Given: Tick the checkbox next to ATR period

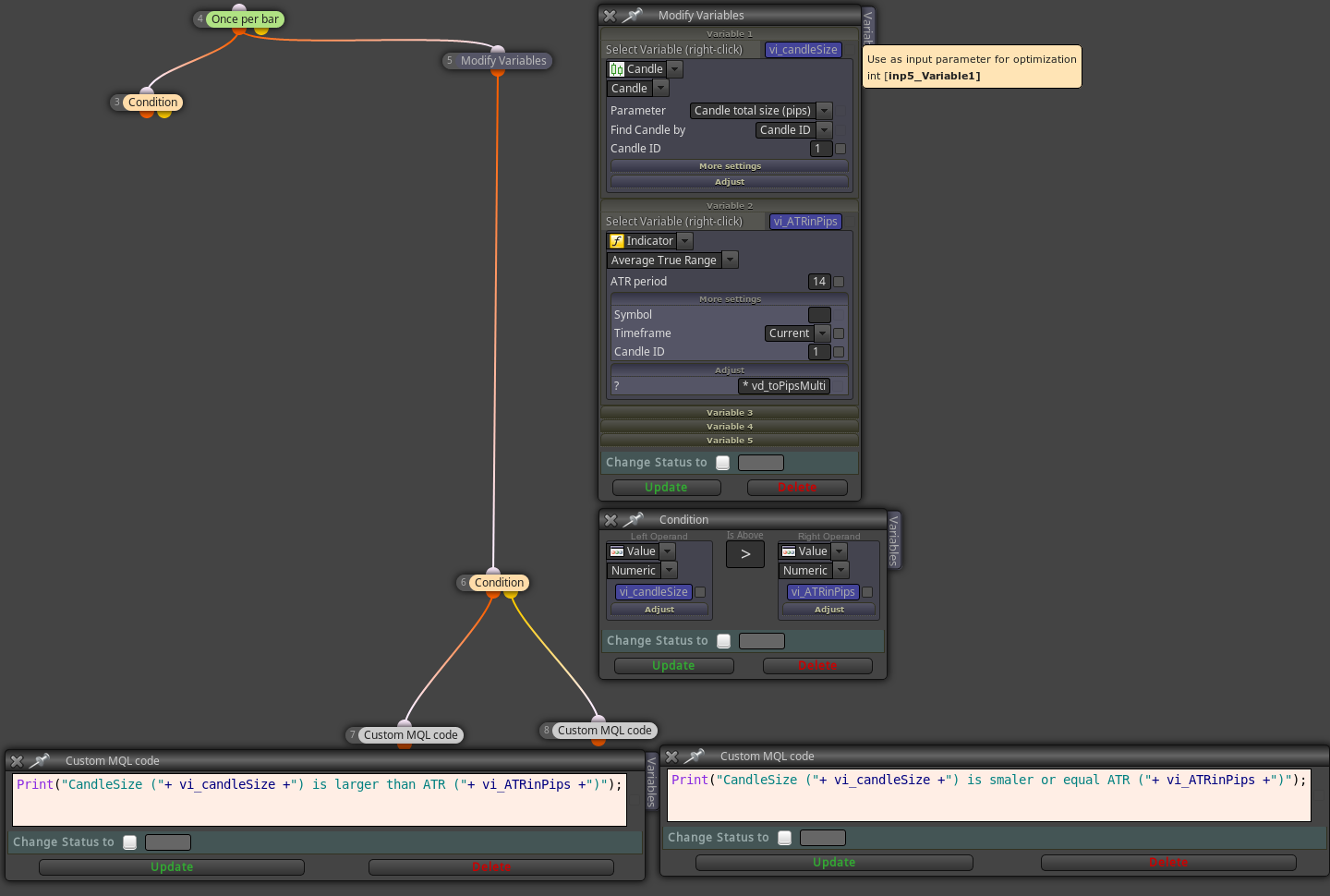Looking at the screenshot, I should [x=839, y=282].
